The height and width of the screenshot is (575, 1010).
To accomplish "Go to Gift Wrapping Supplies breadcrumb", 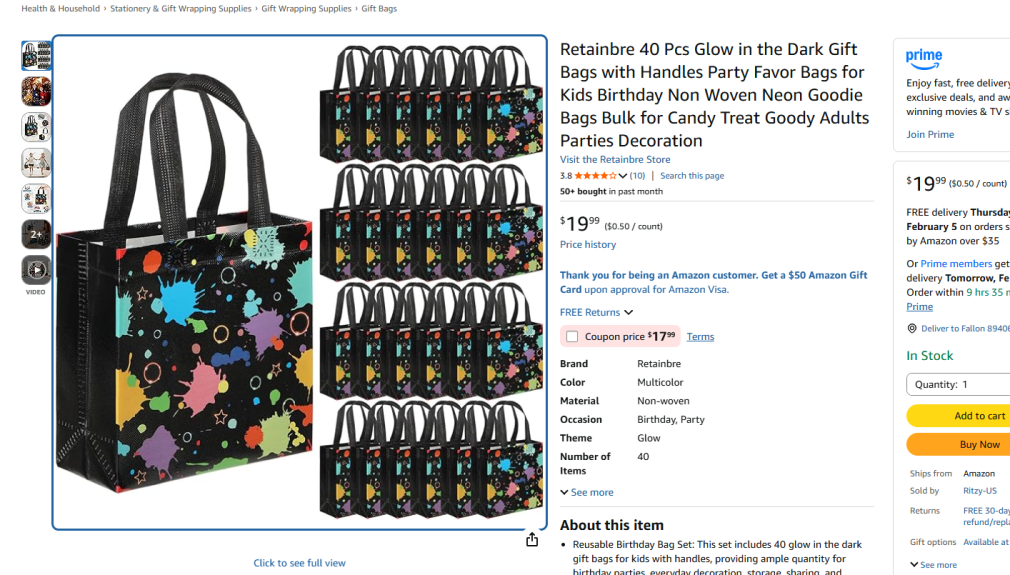I will coord(306,9).
